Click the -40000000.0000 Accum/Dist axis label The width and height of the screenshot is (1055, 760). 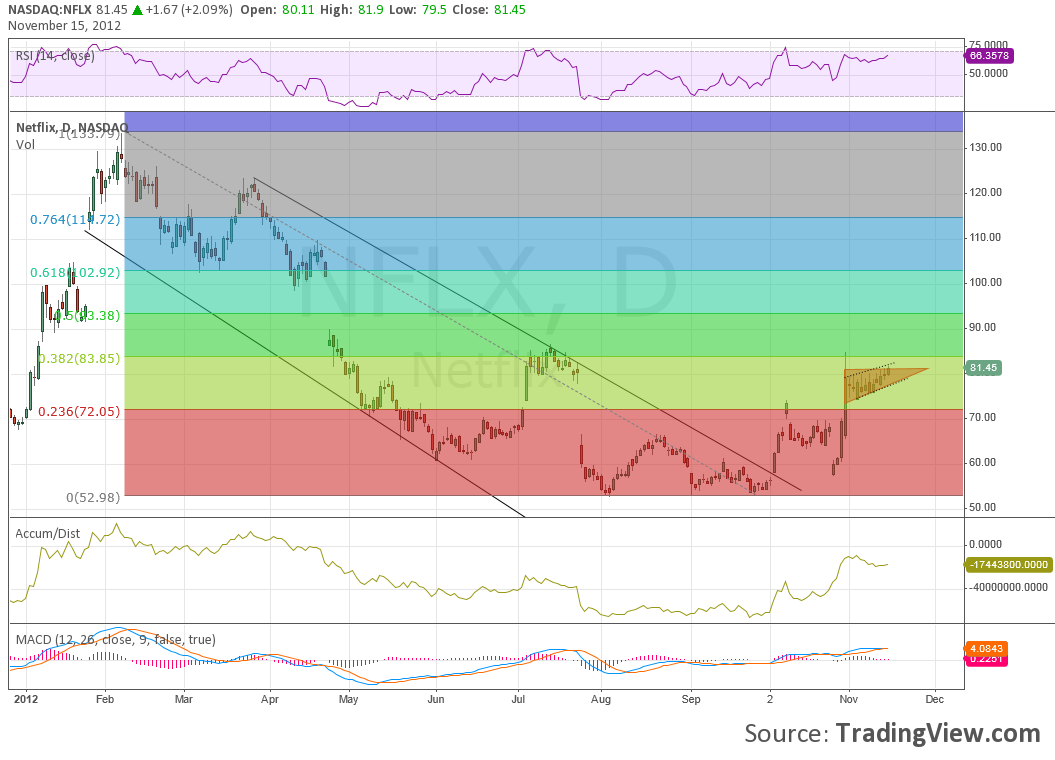(x=1008, y=587)
